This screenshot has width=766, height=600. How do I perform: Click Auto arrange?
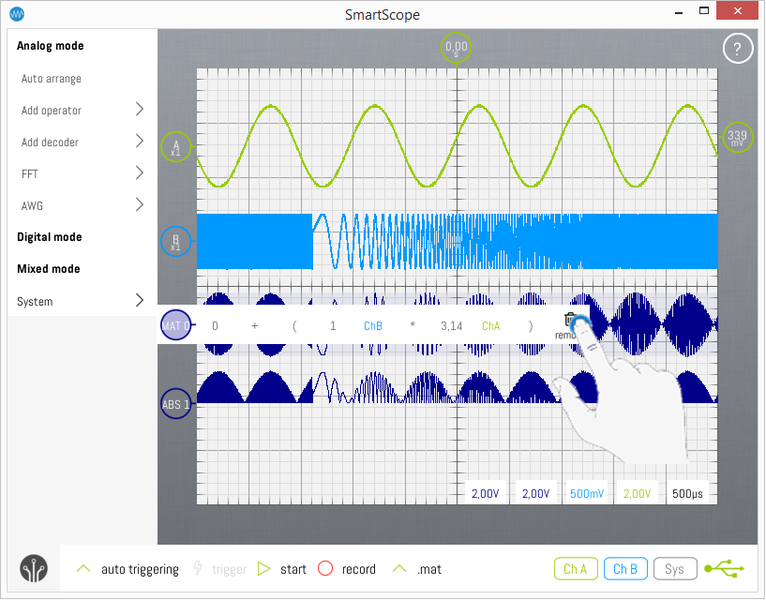[51, 79]
